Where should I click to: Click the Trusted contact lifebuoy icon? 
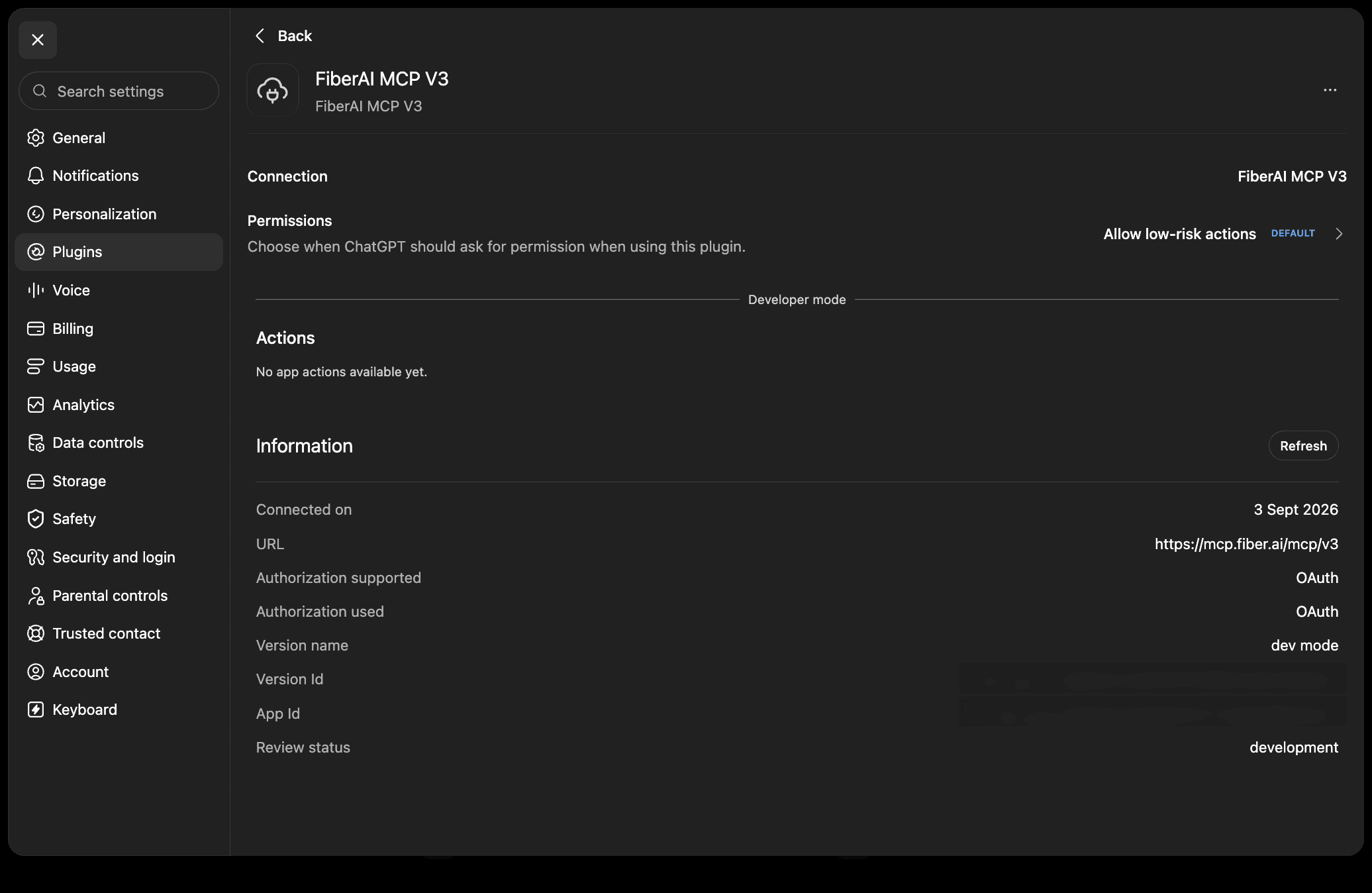click(36, 633)
